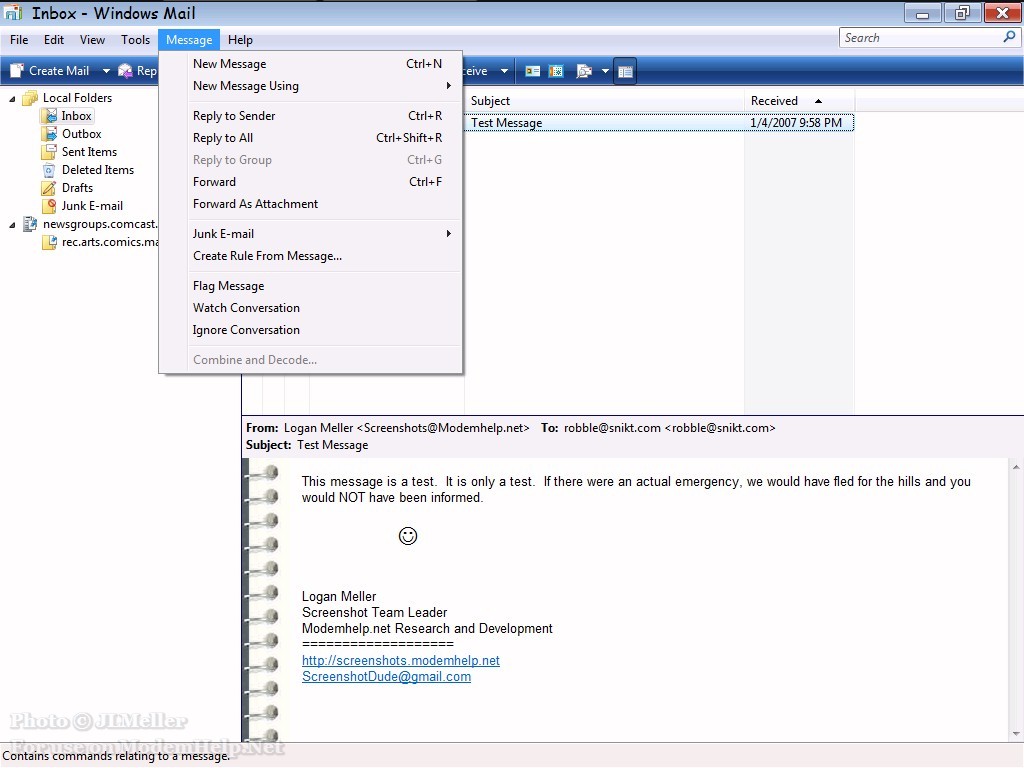1024x768 pixels.
Task: Click the Local Folders icon
Action: coord(30,98)
